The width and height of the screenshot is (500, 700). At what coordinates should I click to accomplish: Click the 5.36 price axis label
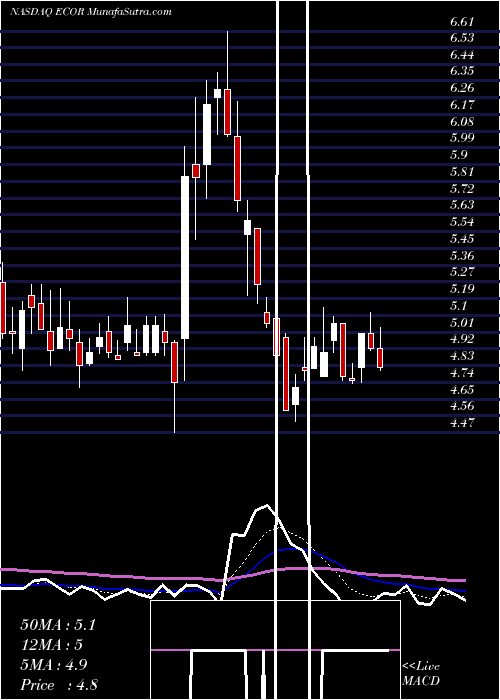coord(462,256)
